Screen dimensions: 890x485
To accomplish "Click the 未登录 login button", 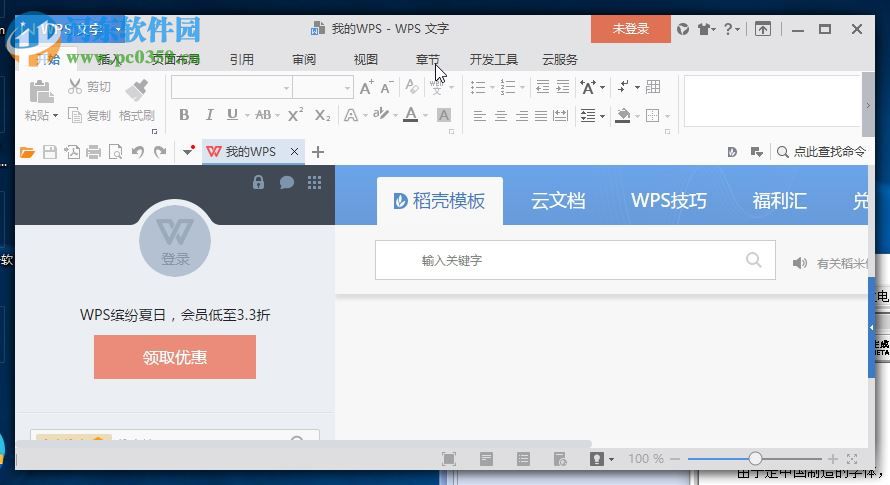I will coord(631,29).
